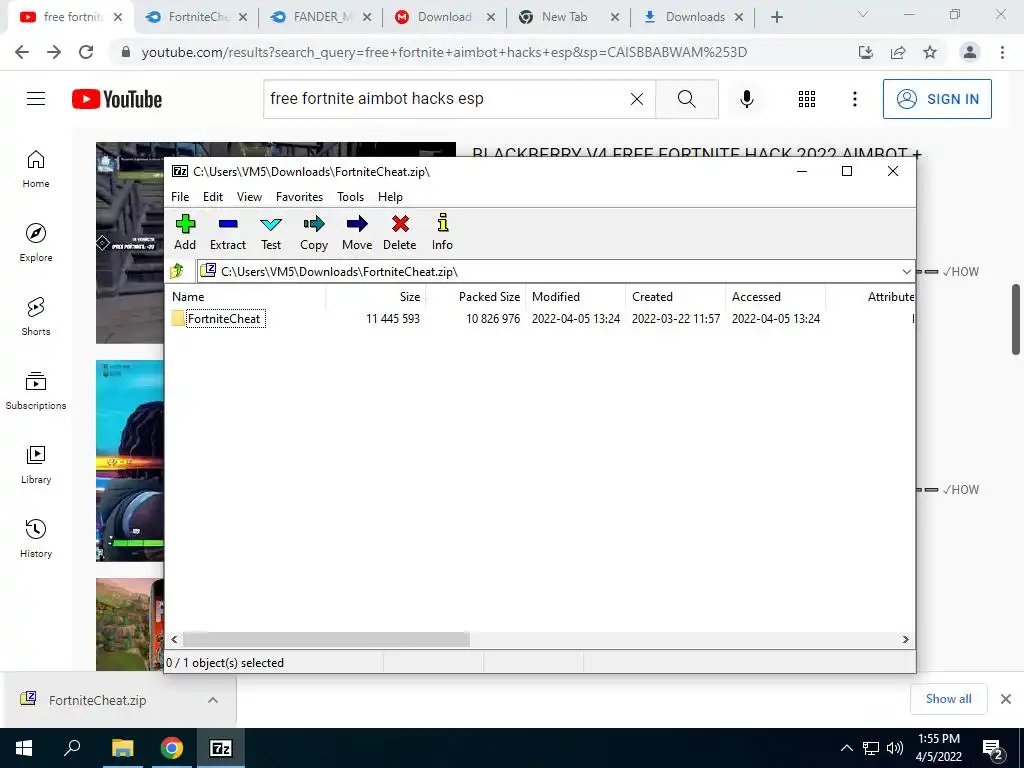
Task: Click the SIGN IN button
Action: point(937,99)
